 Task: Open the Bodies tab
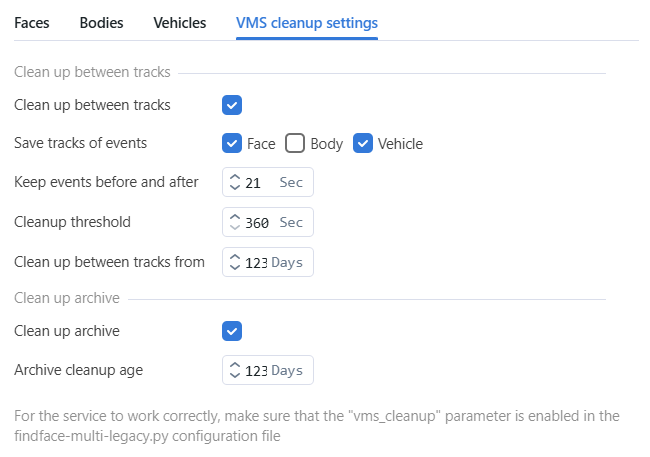(101, 22)
